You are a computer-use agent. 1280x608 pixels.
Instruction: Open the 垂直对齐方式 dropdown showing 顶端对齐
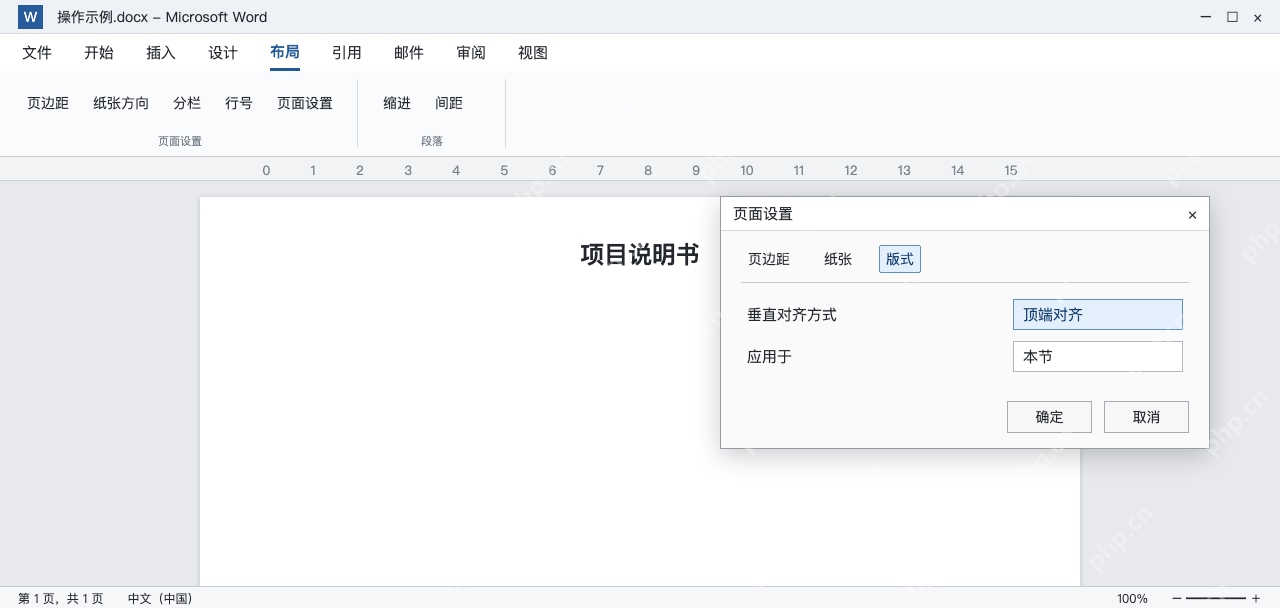pos(1098,315)
